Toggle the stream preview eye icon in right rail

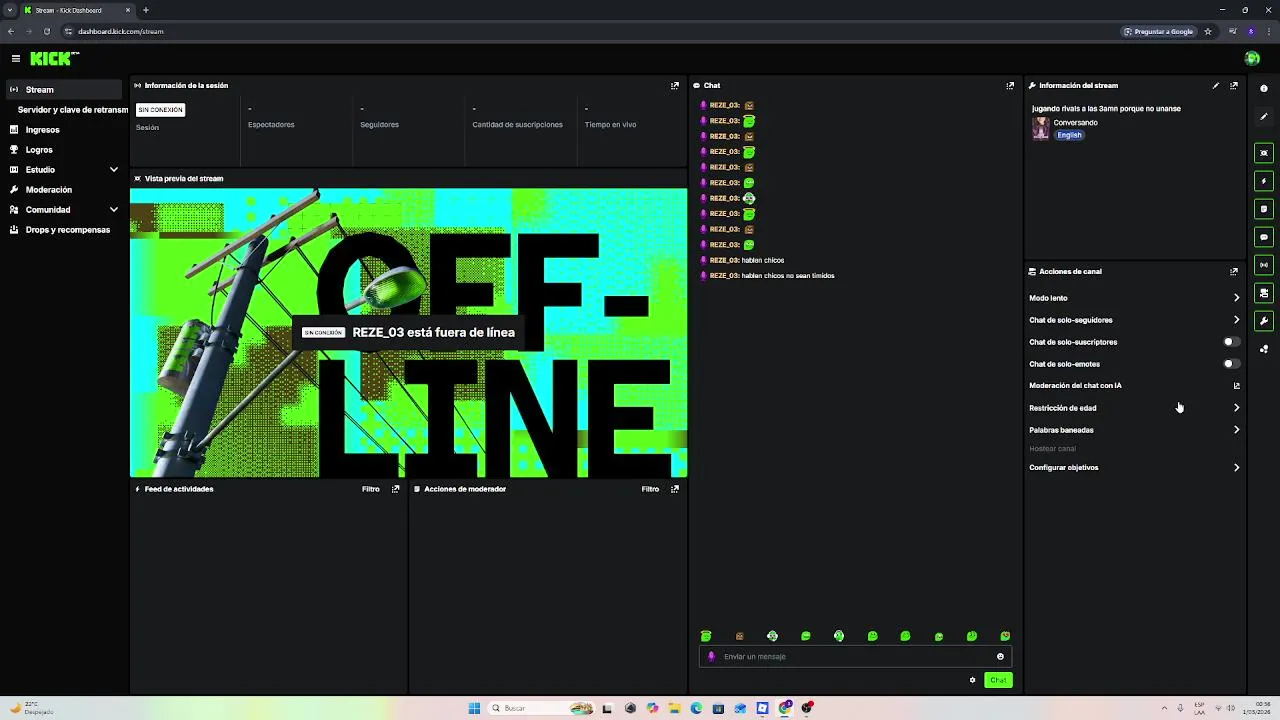(x=1264, y=153)
